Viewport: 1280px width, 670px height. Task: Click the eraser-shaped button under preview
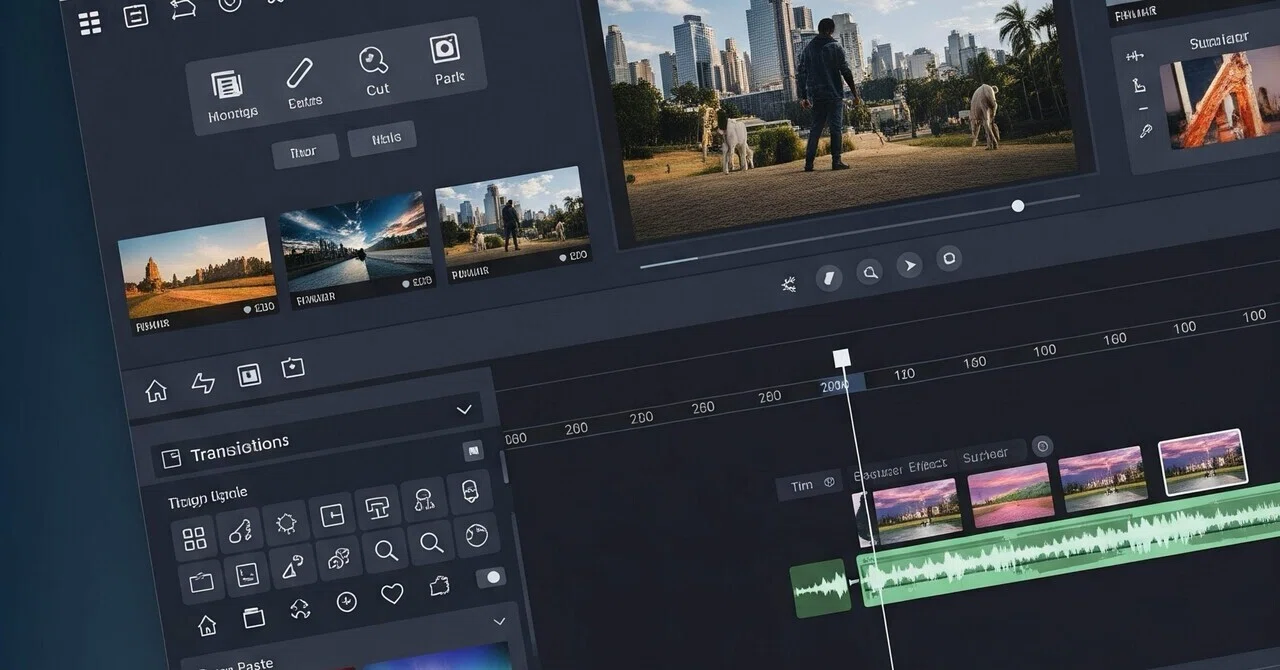point(829,278)
